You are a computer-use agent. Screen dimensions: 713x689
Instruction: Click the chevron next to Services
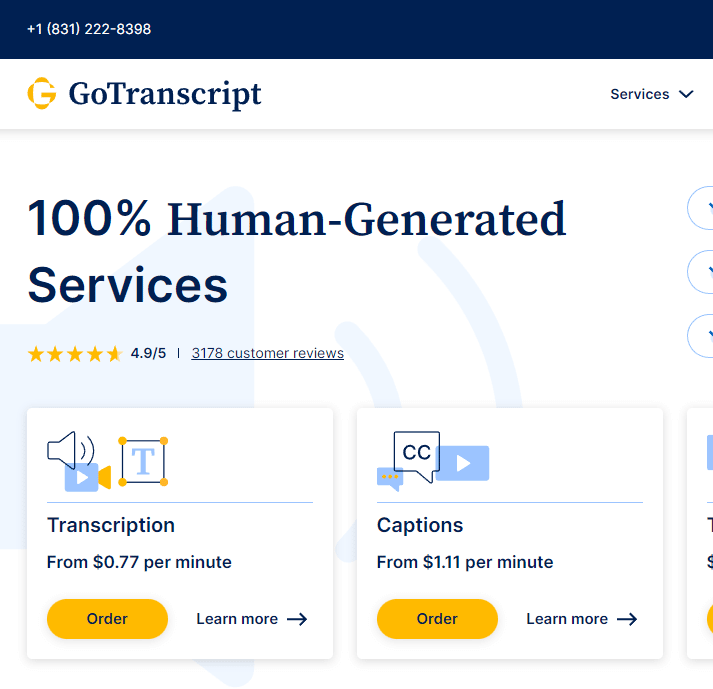point(686,94)
